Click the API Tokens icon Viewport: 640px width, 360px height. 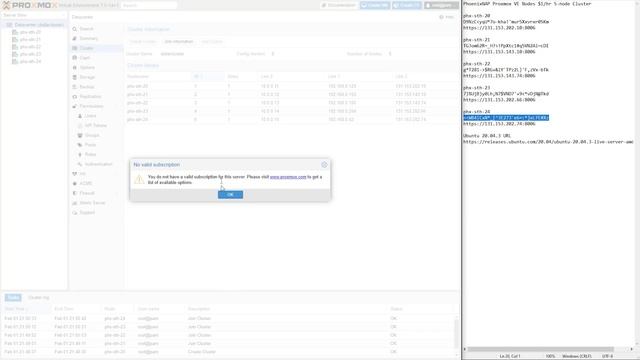80,126
